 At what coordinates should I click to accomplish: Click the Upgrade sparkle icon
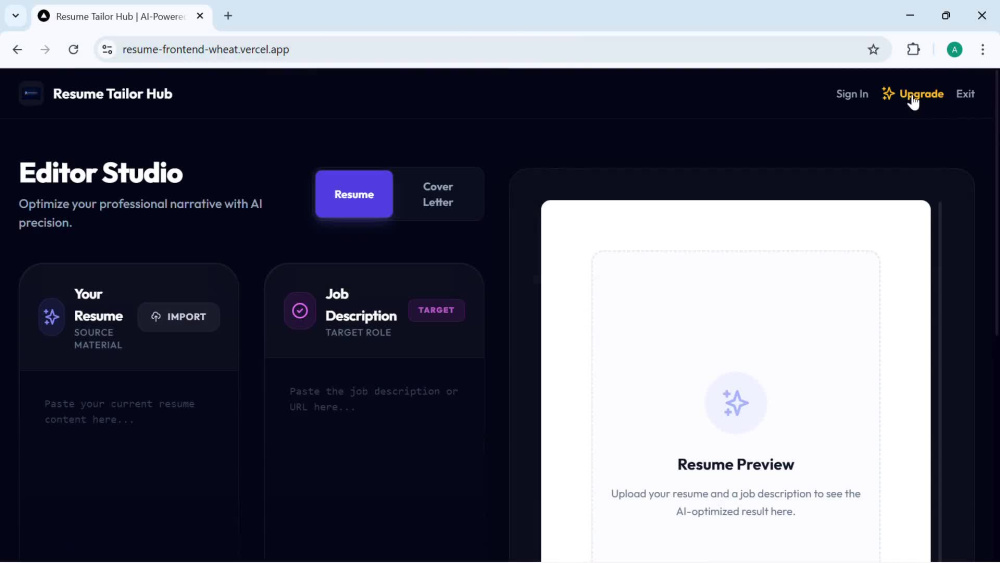[888, 94]
